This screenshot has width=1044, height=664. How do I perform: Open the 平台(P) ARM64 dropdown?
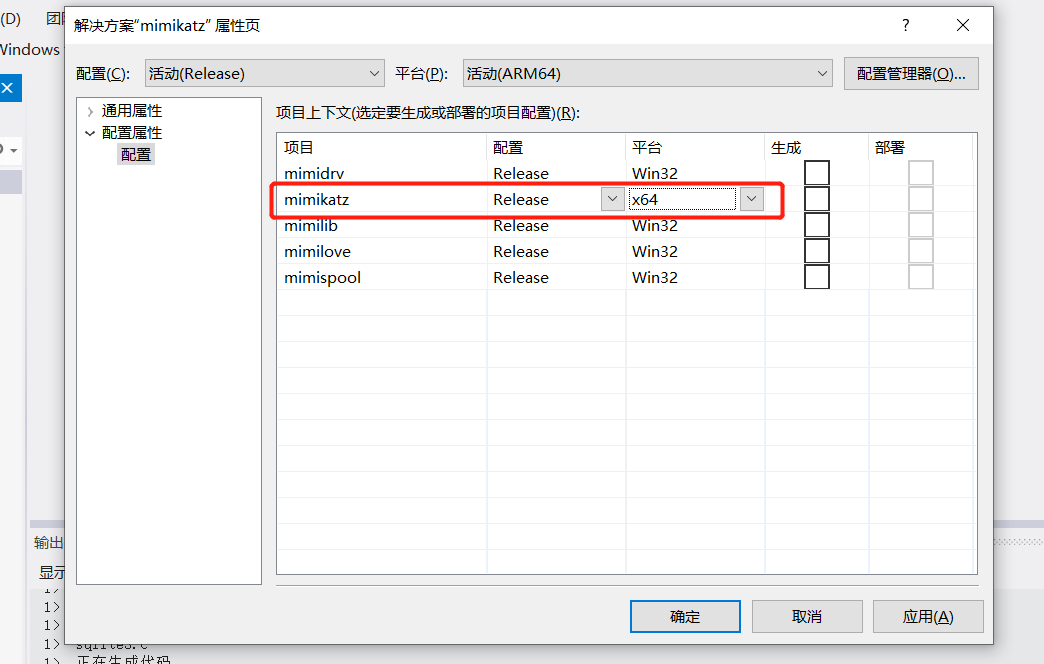coord(648,73)
